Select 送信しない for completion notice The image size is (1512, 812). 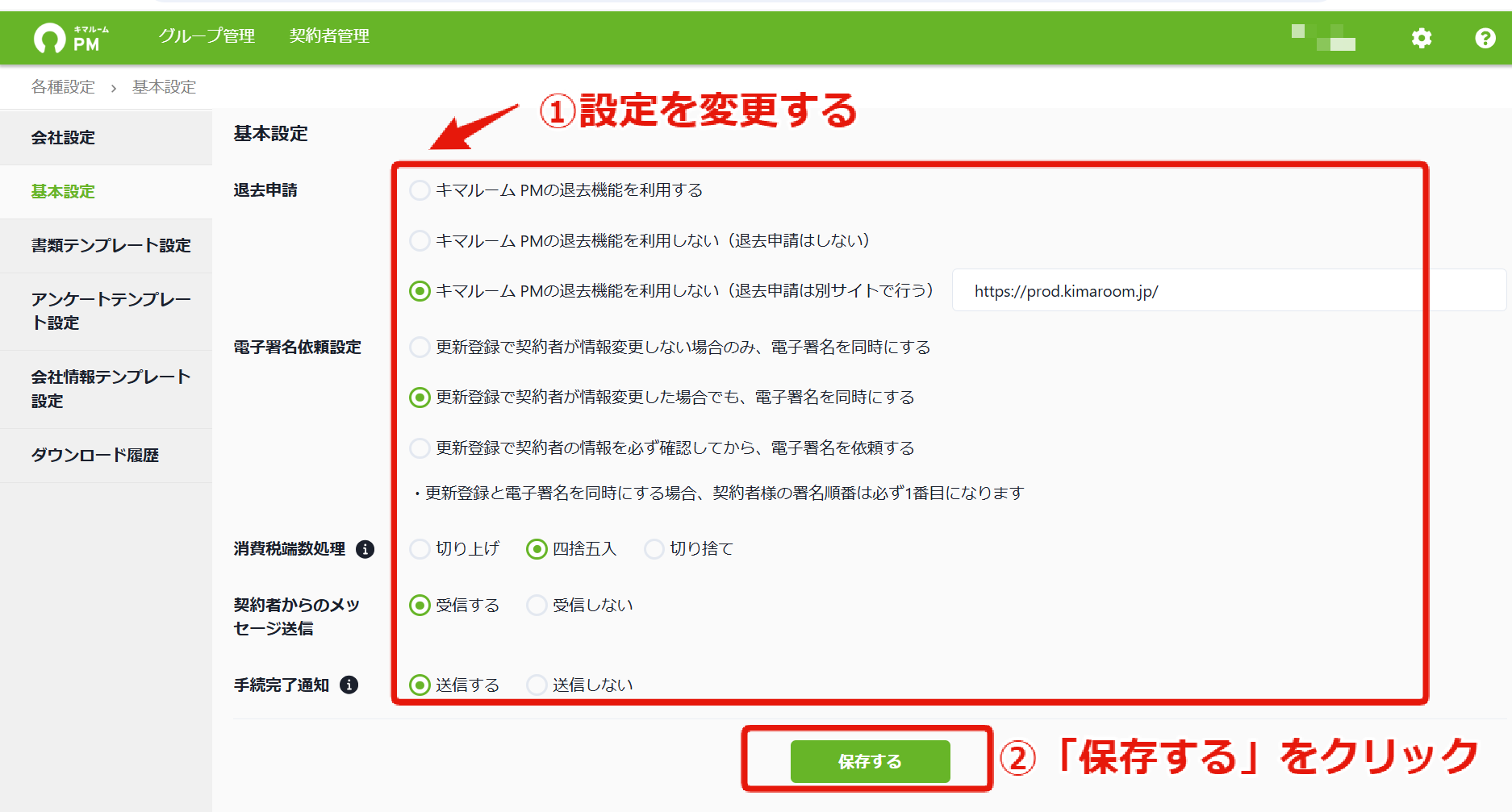point(537,685)
